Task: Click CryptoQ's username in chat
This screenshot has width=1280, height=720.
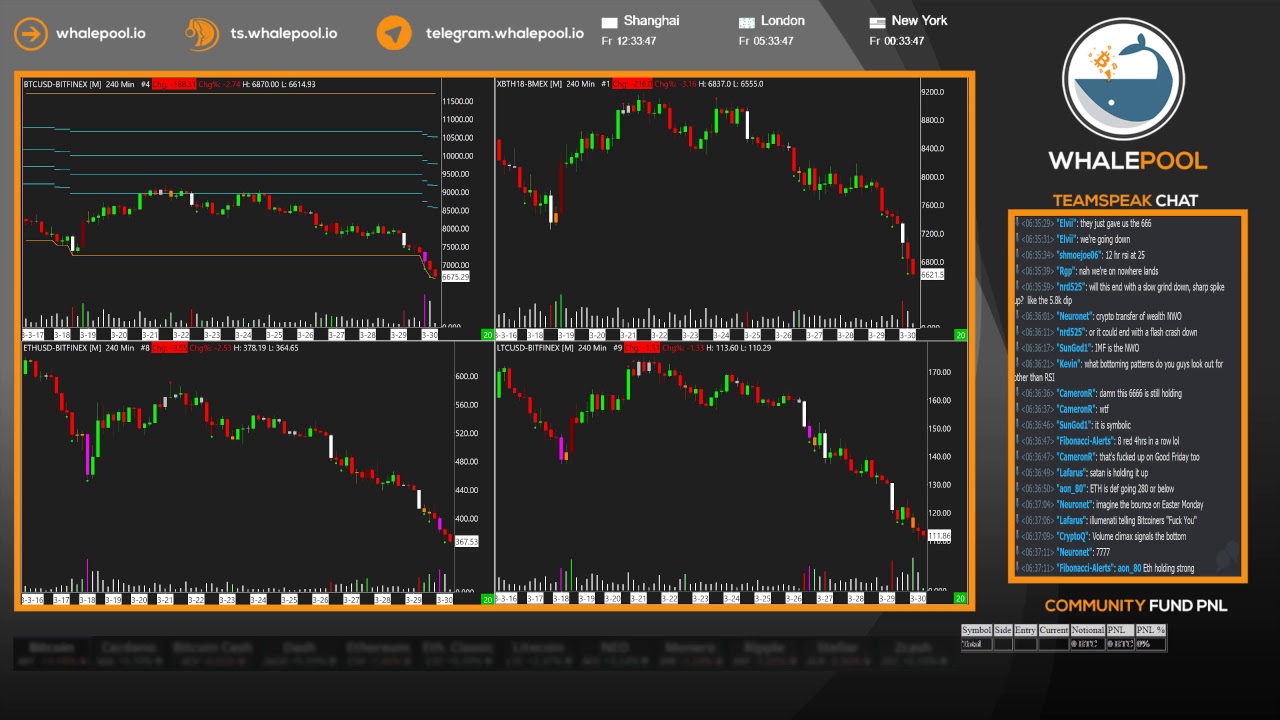Action: 1072,537
